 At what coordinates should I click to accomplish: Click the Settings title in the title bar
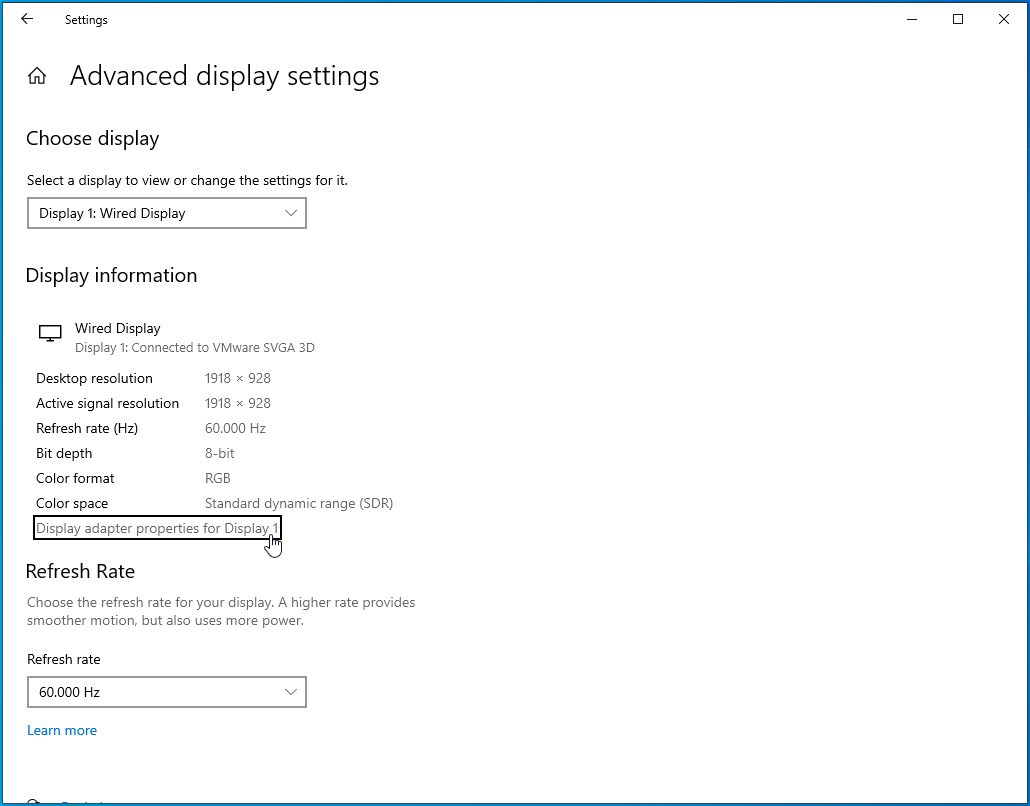pos(86,20)
